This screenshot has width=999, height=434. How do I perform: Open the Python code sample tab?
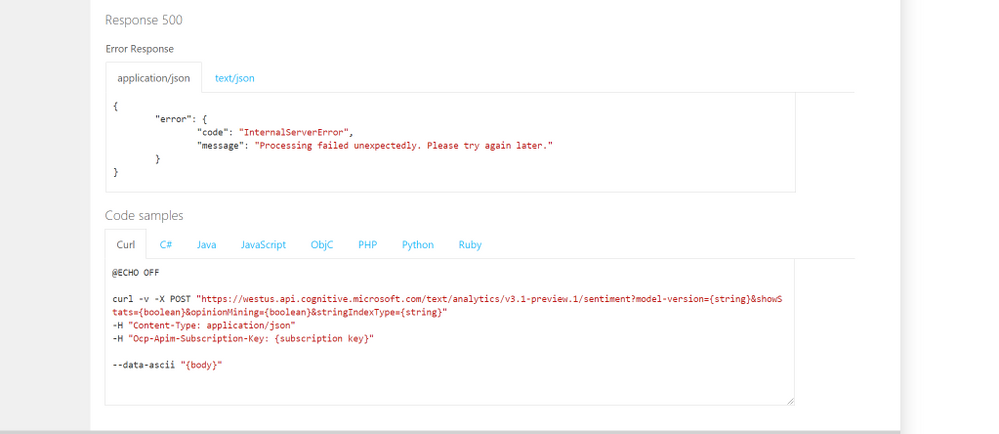(x=418, y=244)
